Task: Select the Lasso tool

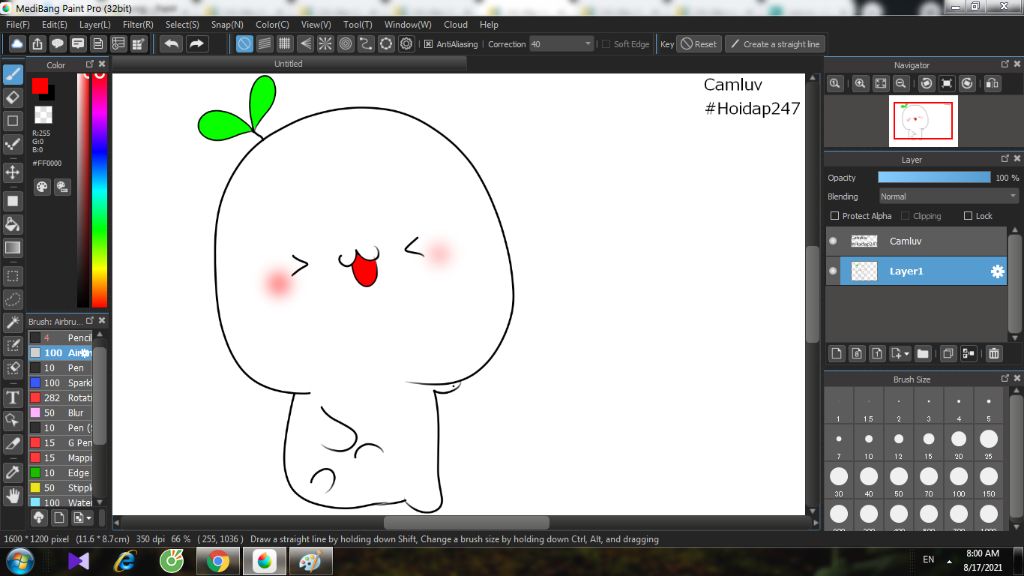Action: [13, 299]
